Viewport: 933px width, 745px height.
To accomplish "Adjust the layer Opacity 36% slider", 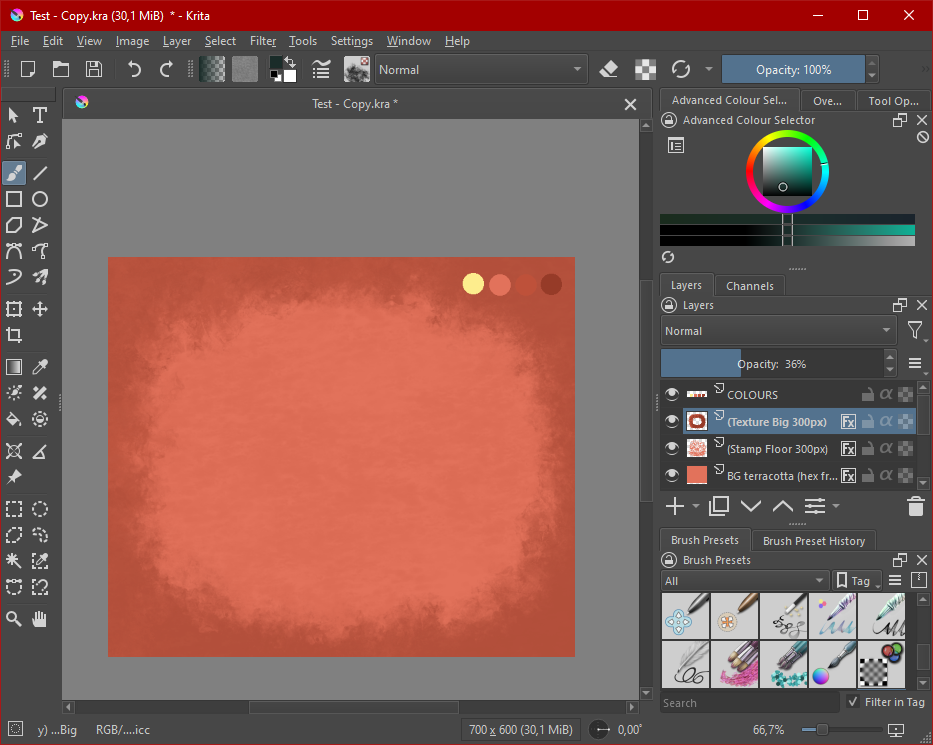I will click(771, 364).
